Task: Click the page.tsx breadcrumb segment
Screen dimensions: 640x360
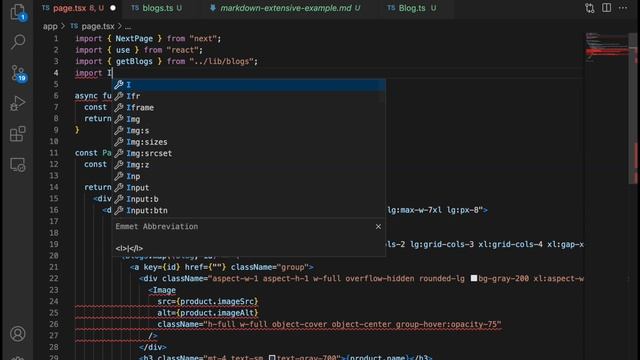Action: click(98, 26)
